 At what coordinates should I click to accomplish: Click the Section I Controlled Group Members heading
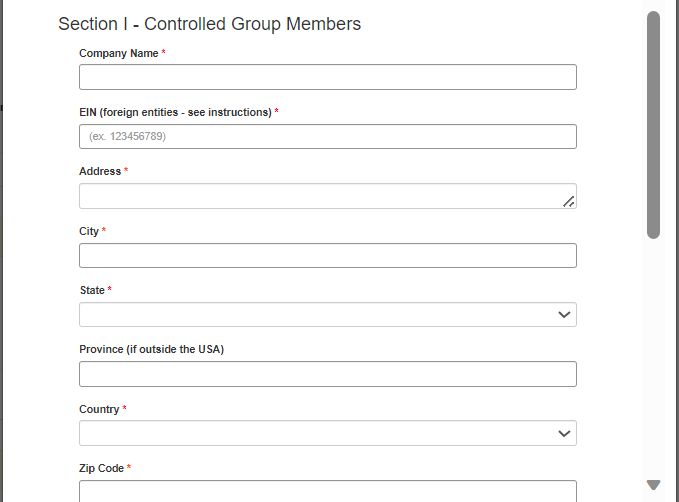tap(210, 24)
